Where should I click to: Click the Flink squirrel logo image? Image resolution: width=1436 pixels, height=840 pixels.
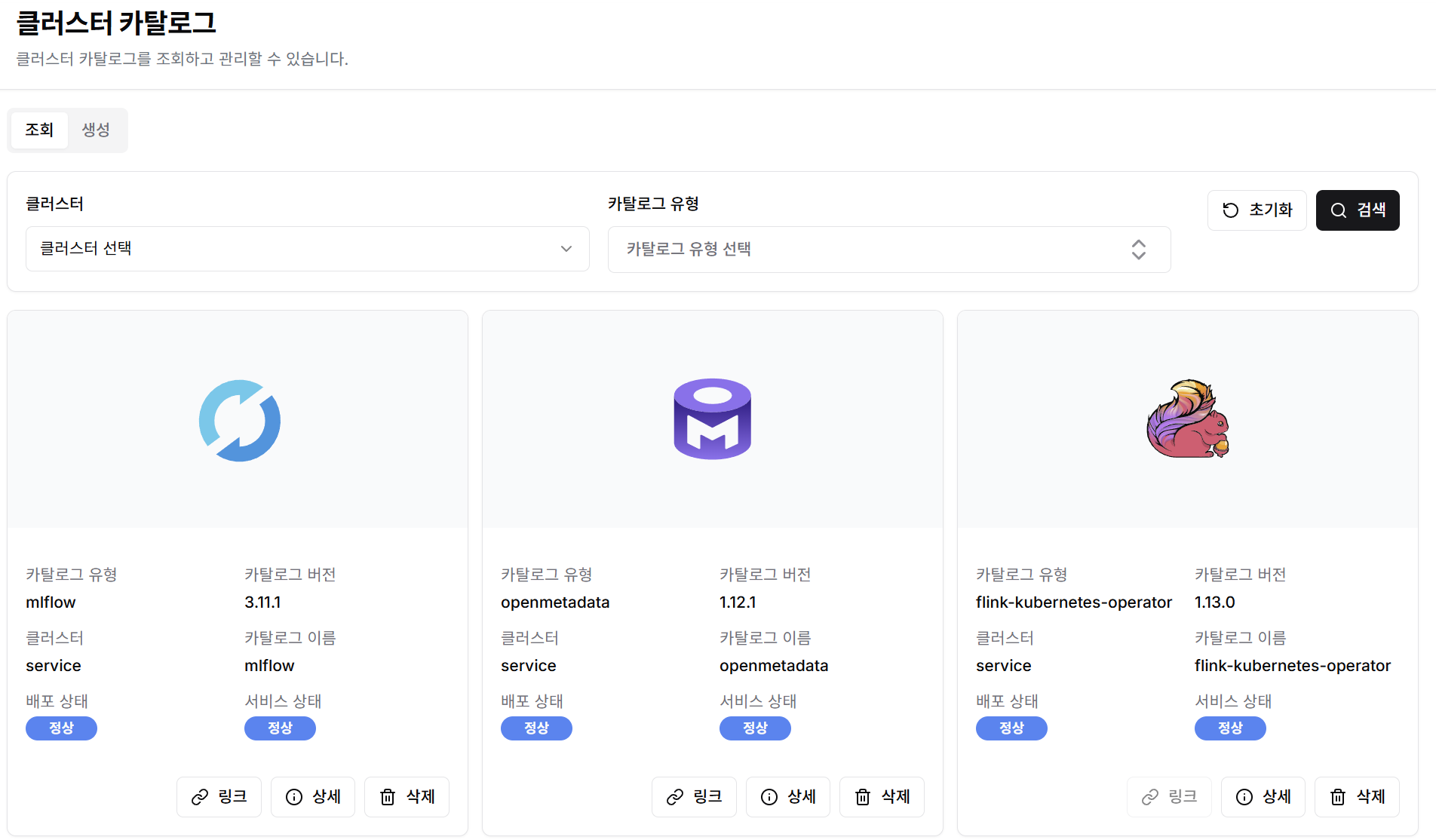[x=1188, y=418]
